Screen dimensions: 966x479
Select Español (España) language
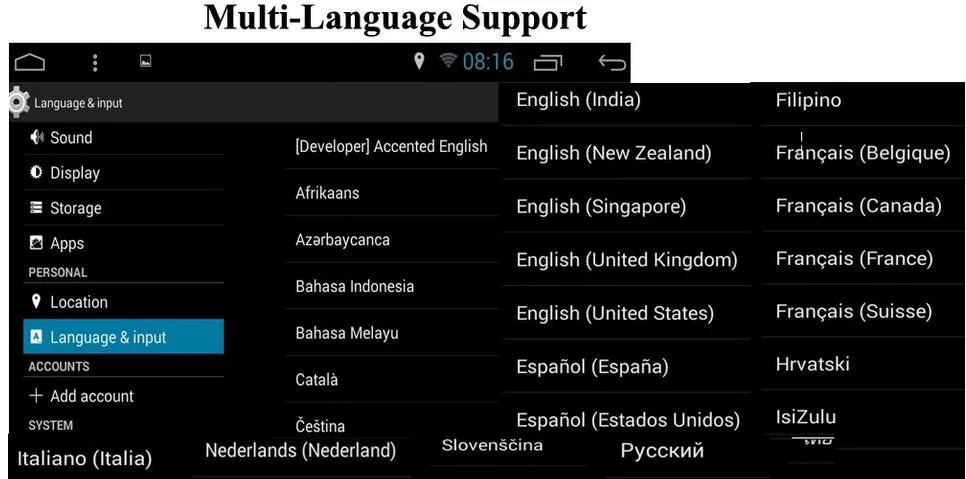[627, 367]
